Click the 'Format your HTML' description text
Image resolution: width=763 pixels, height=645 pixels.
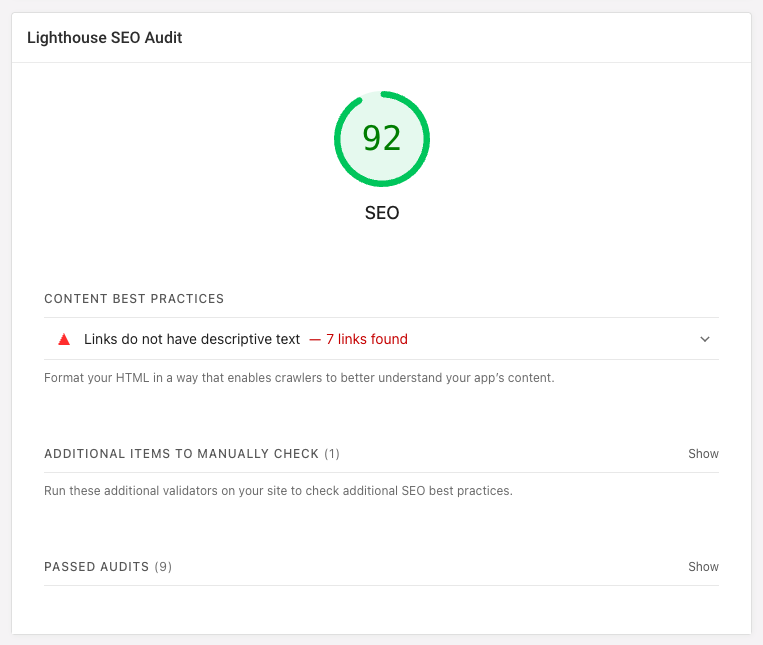click(x=299, y=378)
